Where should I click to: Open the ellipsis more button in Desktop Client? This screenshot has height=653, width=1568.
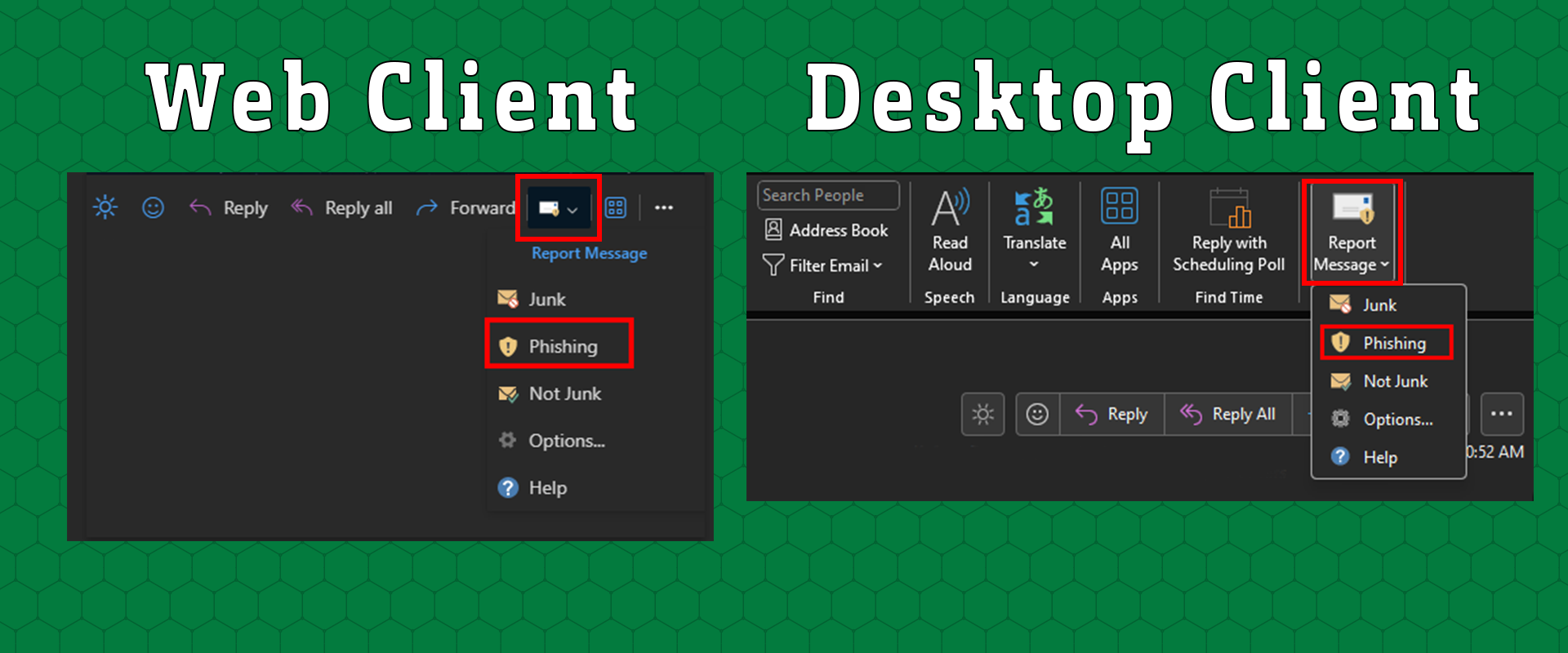1502,415
